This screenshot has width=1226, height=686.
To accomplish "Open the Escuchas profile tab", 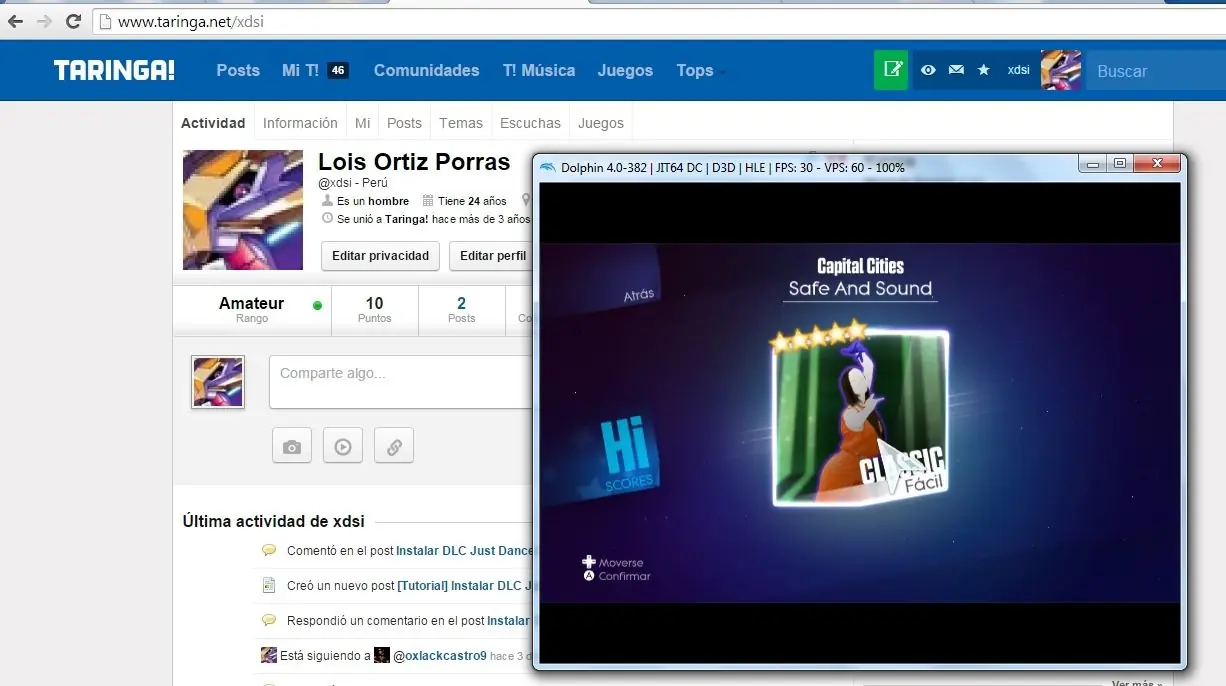I will [530, 123].
